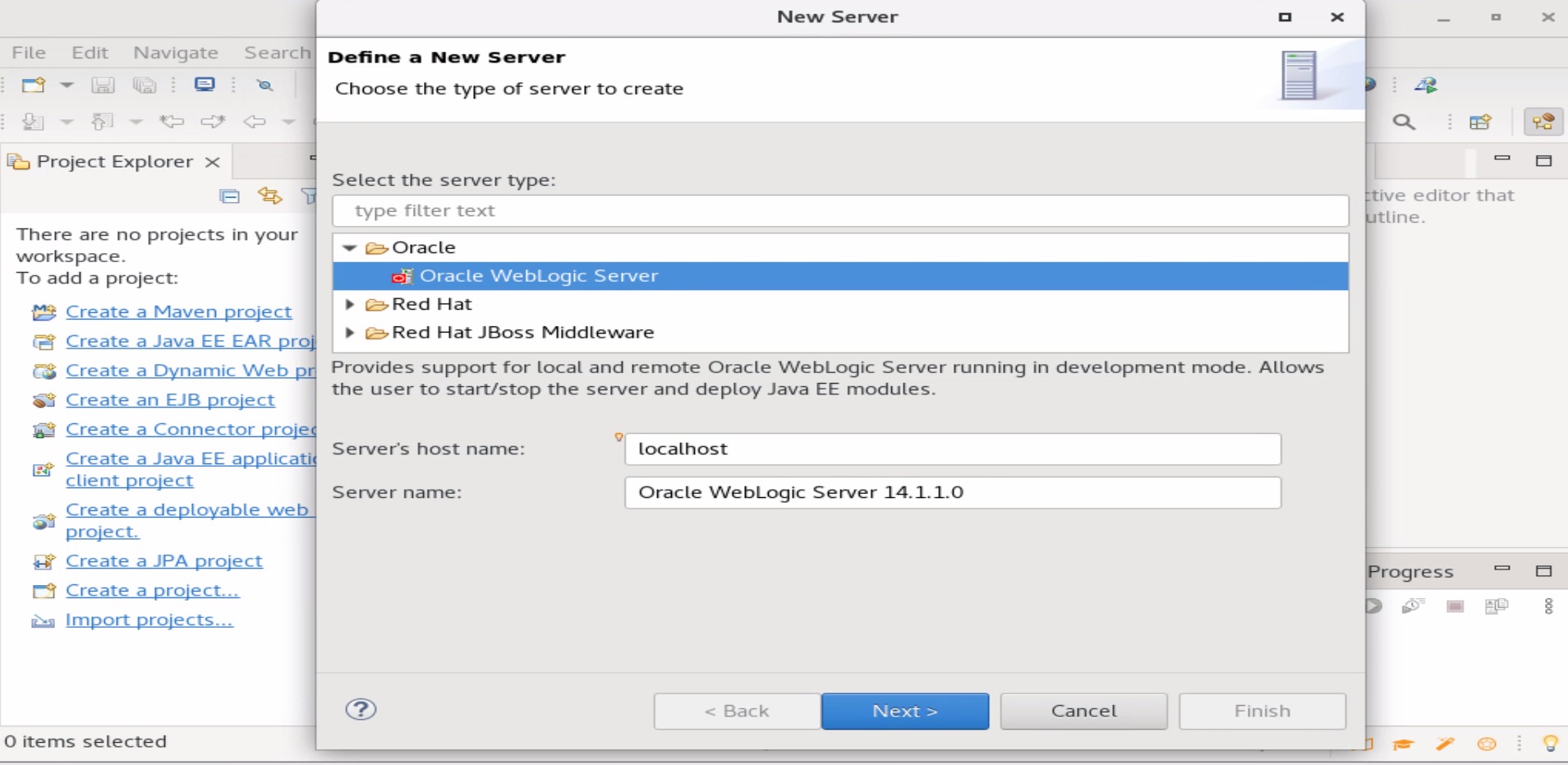Collapse the Oracle server folder

tap(350, 247)
